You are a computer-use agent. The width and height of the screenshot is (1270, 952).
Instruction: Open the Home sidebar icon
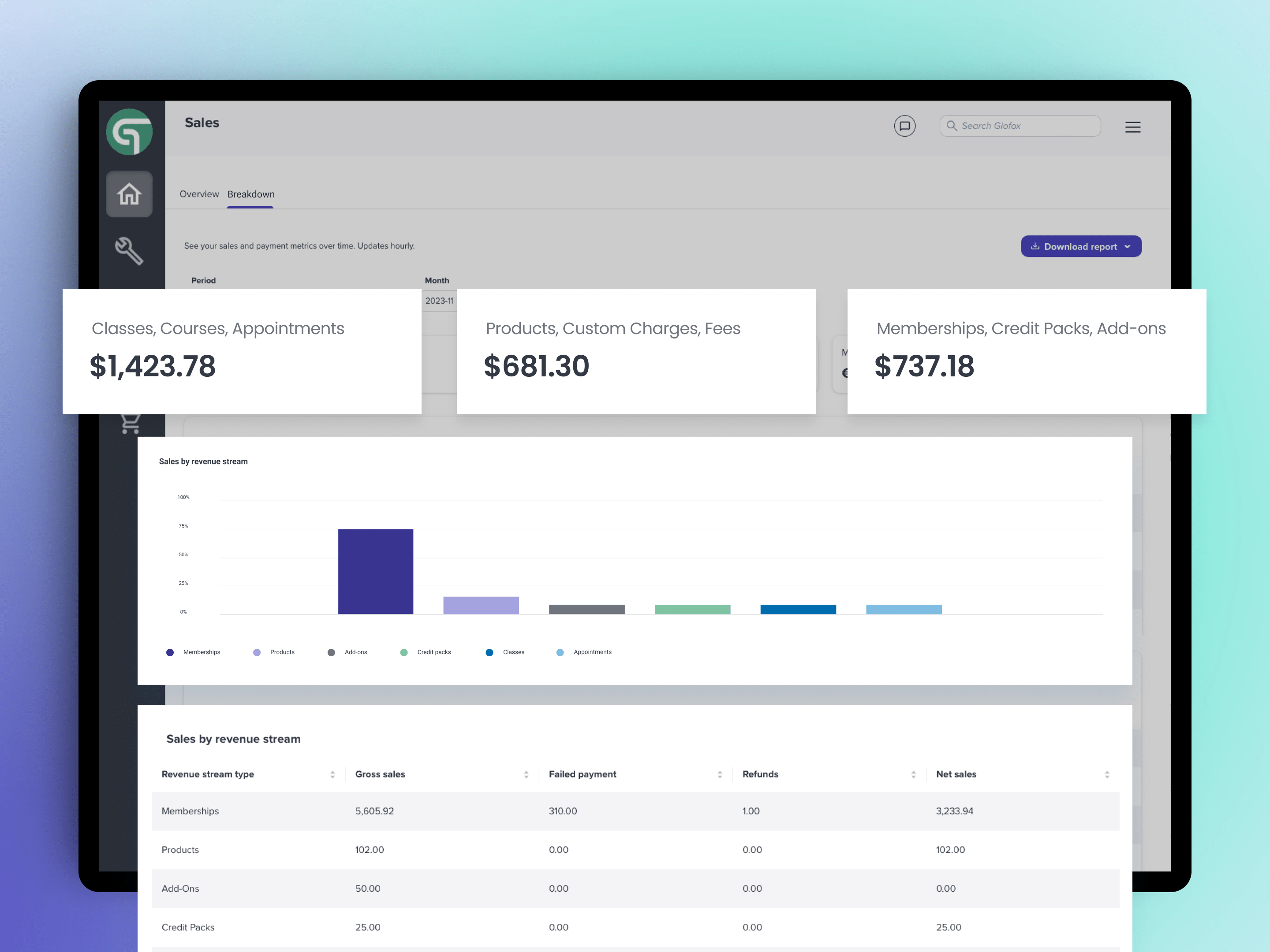(x=129, y=194)
